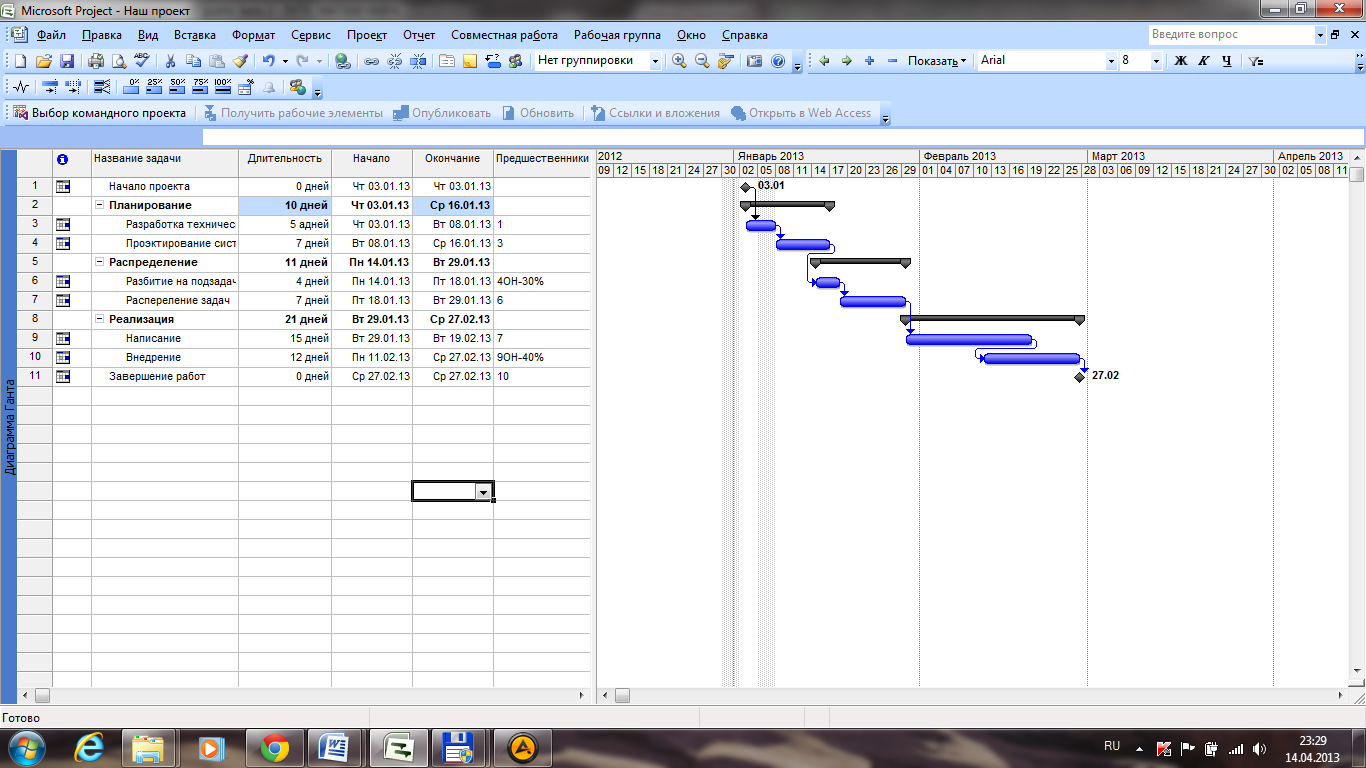Hide subtasks with the minus icon

[893, 61]
